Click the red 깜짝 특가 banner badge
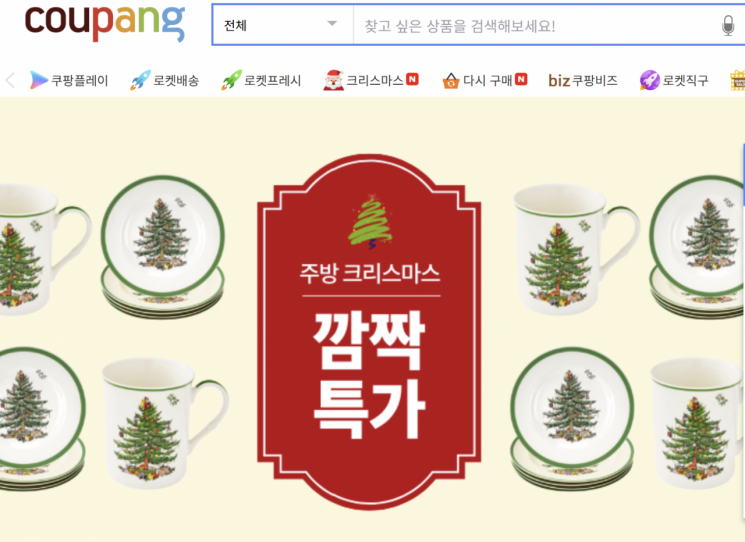Screen dimensions: 745x542 pyautogui.click(x=369, y=332)
